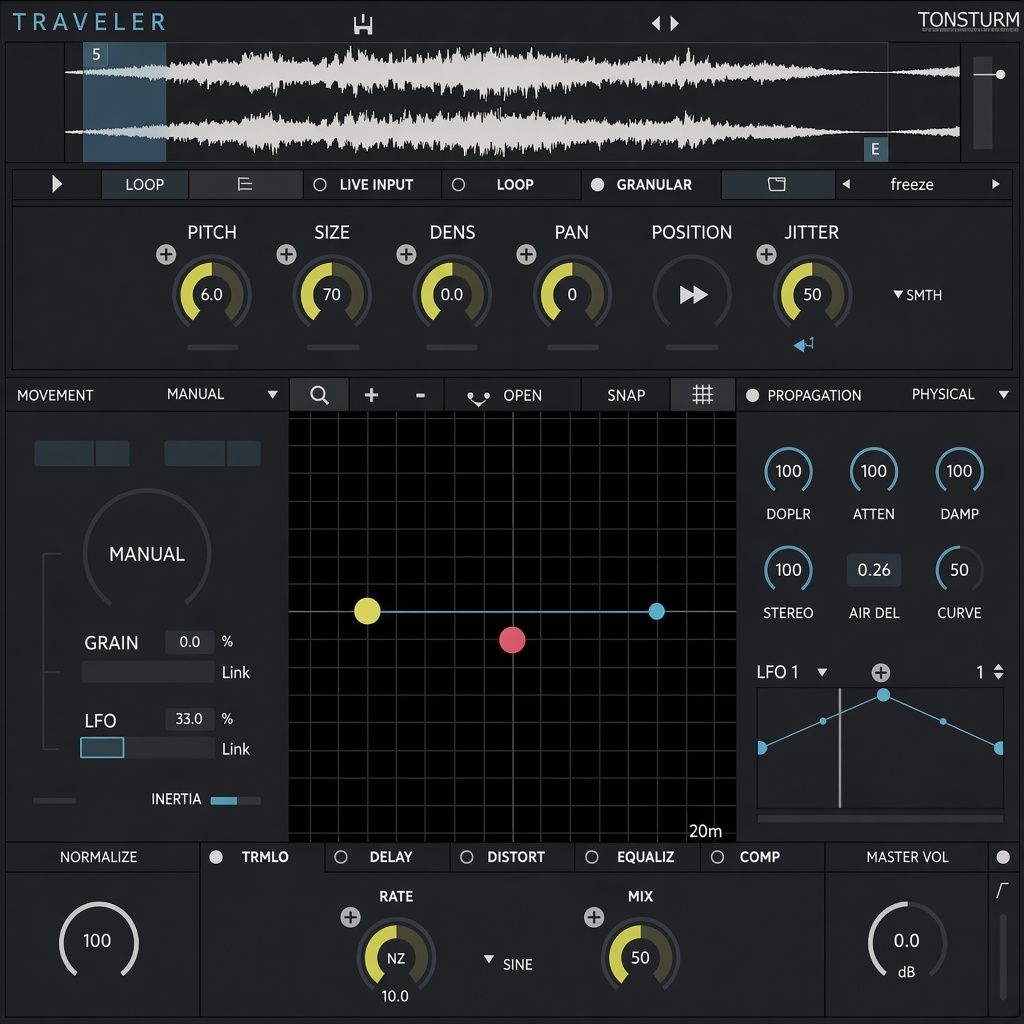Click the start marker labeled 5
The image size is (1024, 1024).
pos(96,54)
